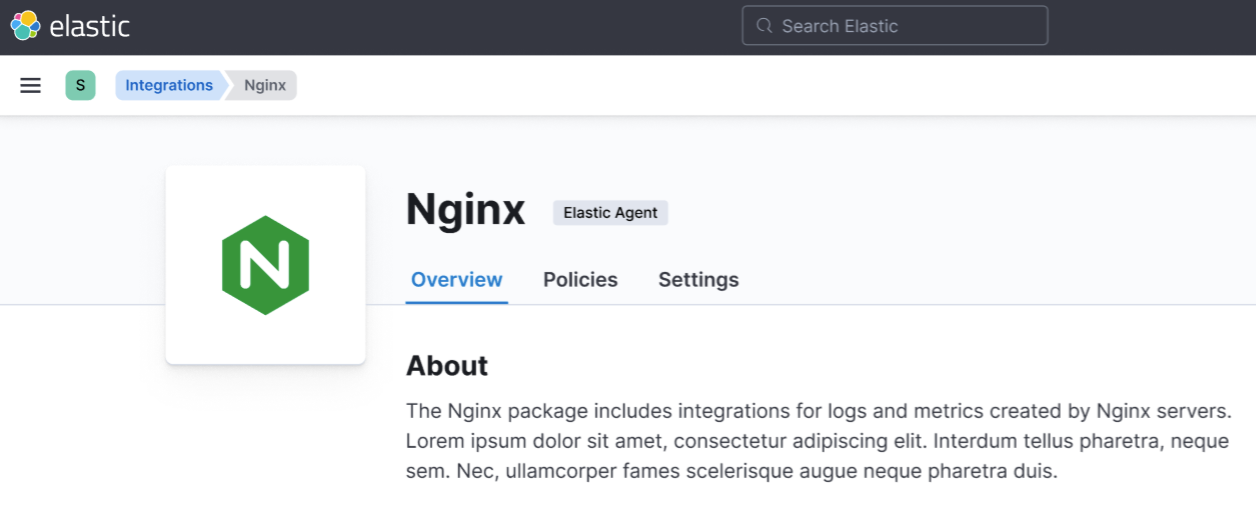Image resolution: width=1256 pixels, height=517 pixels.
Task: Go to Integrations breadcrumb
Action: 169,85
